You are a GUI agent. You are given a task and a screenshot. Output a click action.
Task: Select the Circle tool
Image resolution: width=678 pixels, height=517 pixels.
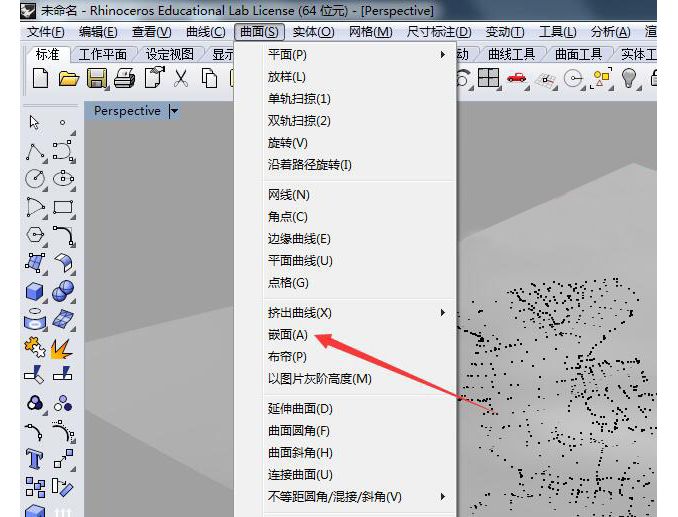click(x=35, y=179)
